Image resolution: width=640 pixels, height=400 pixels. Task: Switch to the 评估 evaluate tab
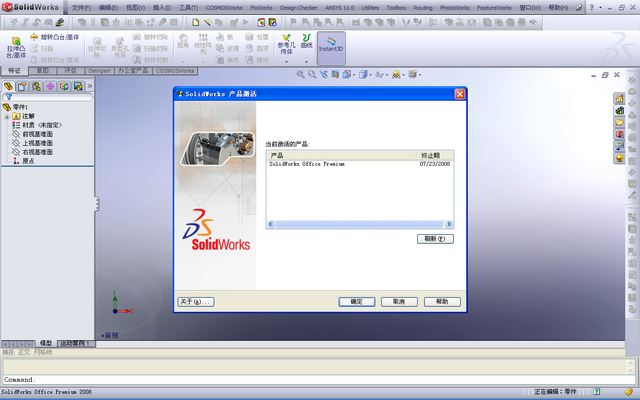(70, 71)
